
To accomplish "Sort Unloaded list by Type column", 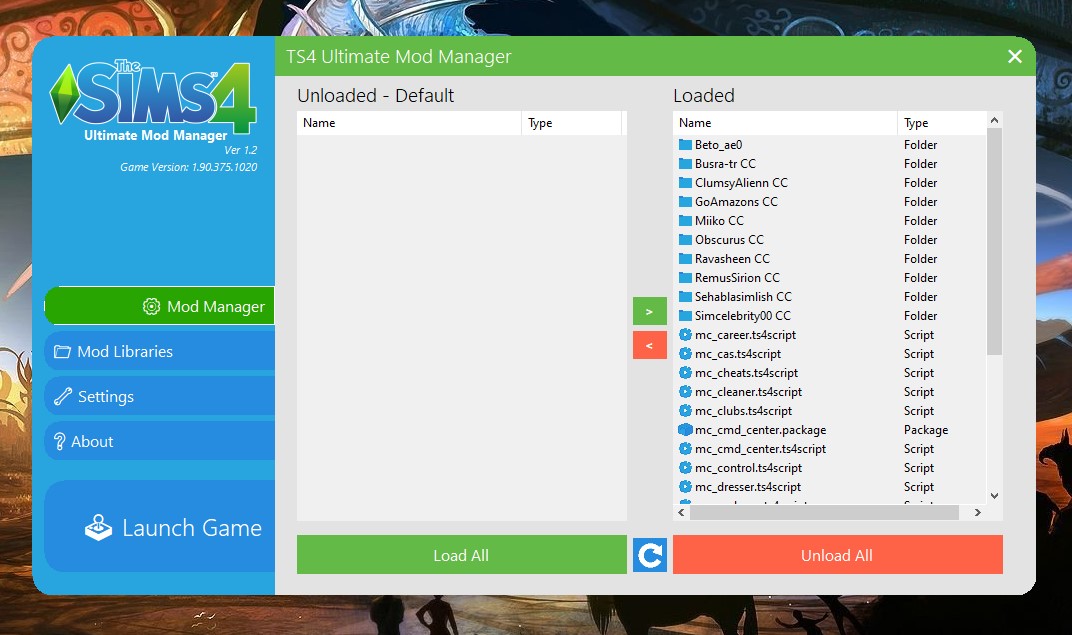I will pos(572,123).
